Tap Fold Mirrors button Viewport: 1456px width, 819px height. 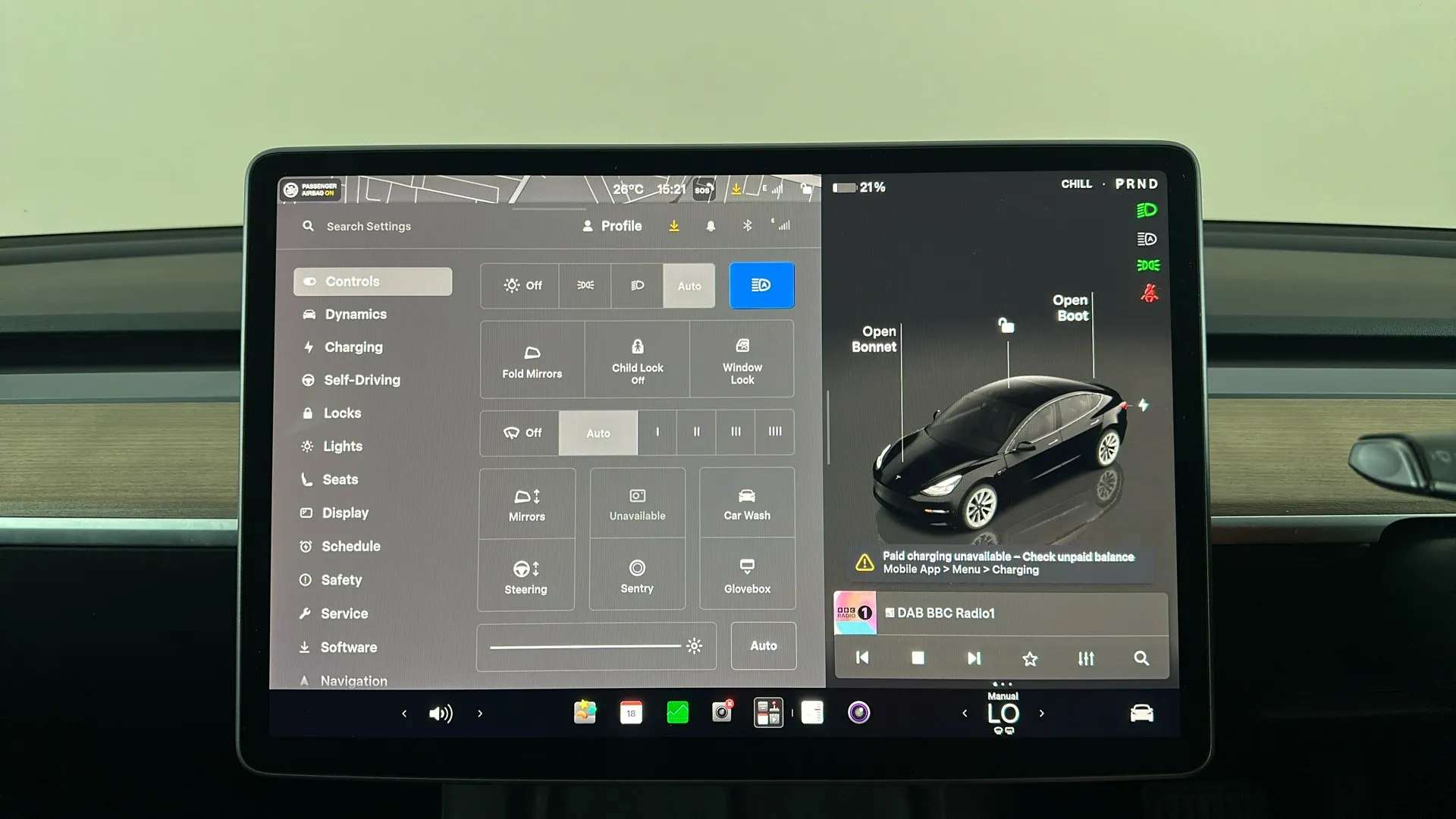pos(532,359)
